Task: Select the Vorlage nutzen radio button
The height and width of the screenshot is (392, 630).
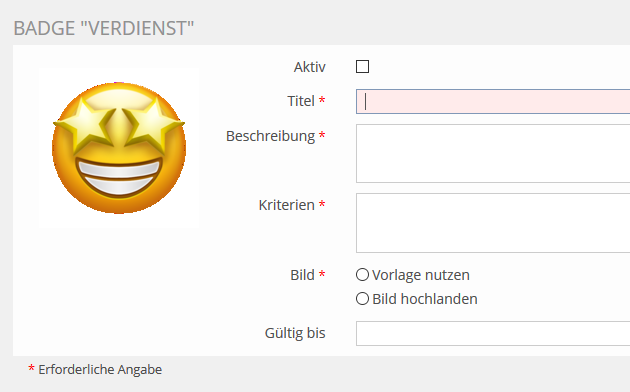Action: coord(362,275)
